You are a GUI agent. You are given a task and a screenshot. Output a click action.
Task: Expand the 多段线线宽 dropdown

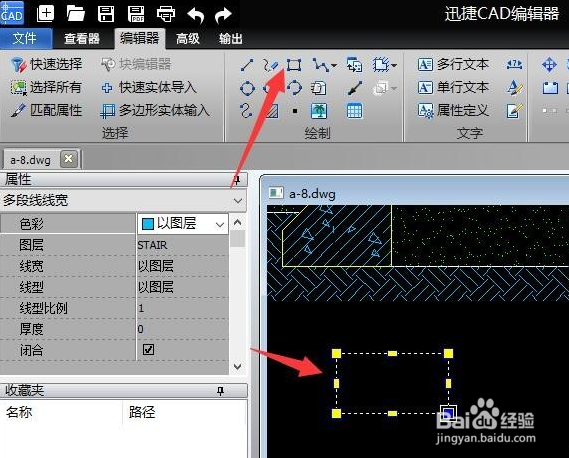click(238, 200)
